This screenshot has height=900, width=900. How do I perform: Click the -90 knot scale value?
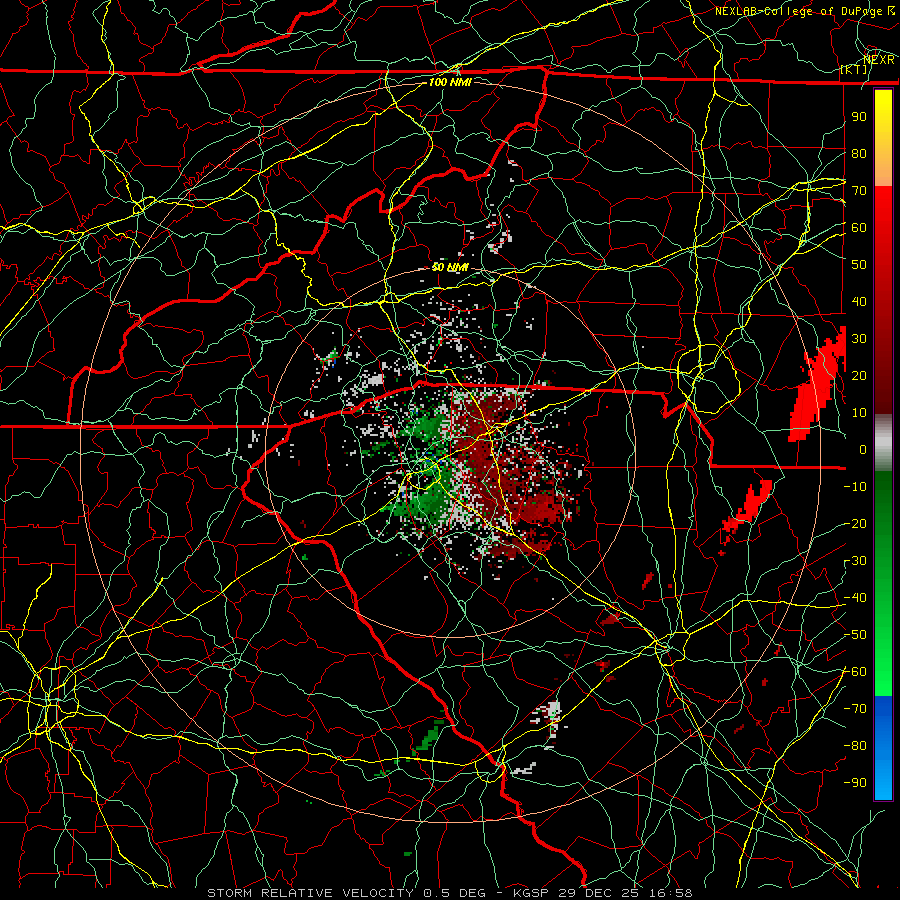click(x=855, y=783)
